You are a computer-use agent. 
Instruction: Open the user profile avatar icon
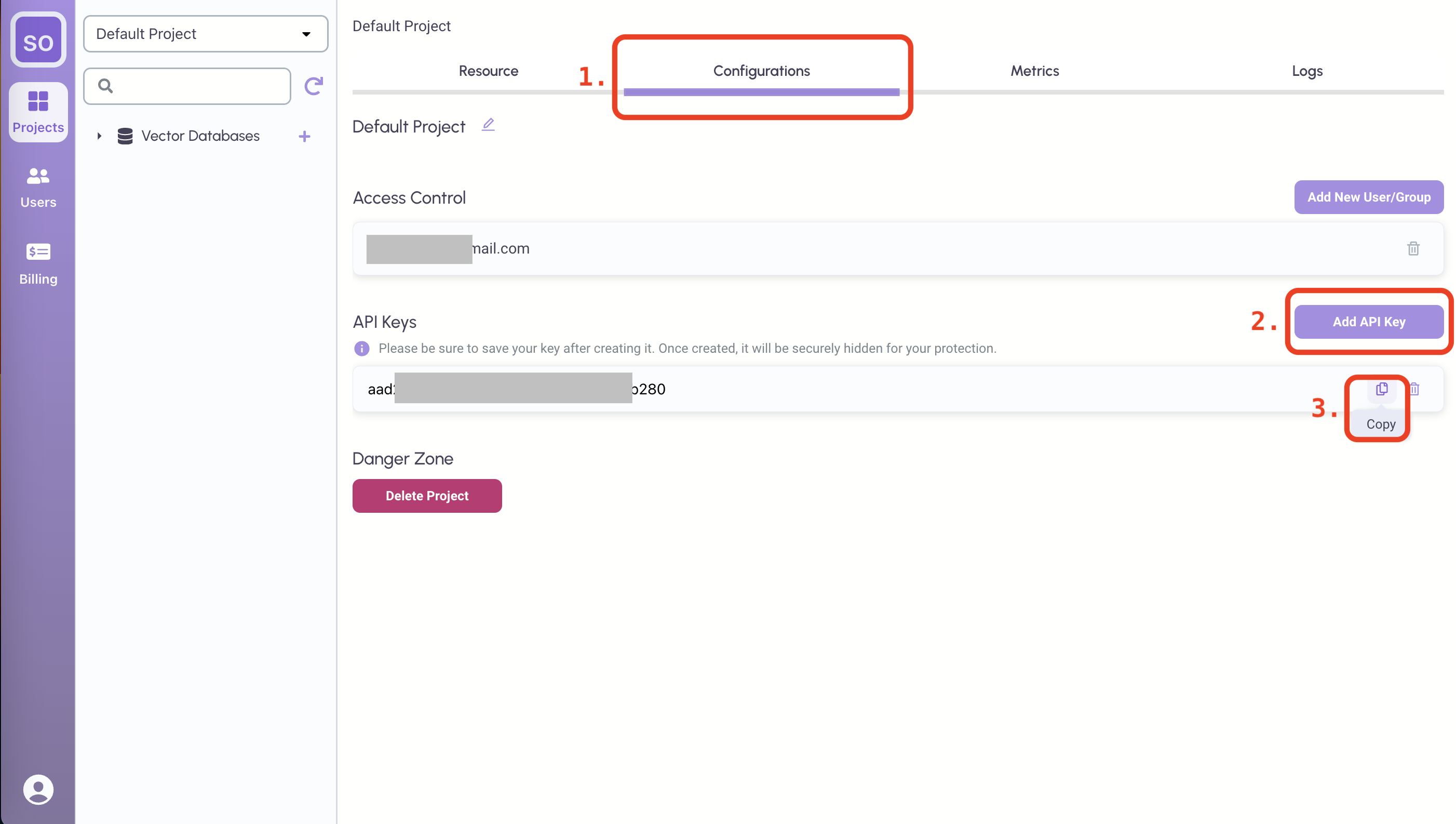(38, 789)
